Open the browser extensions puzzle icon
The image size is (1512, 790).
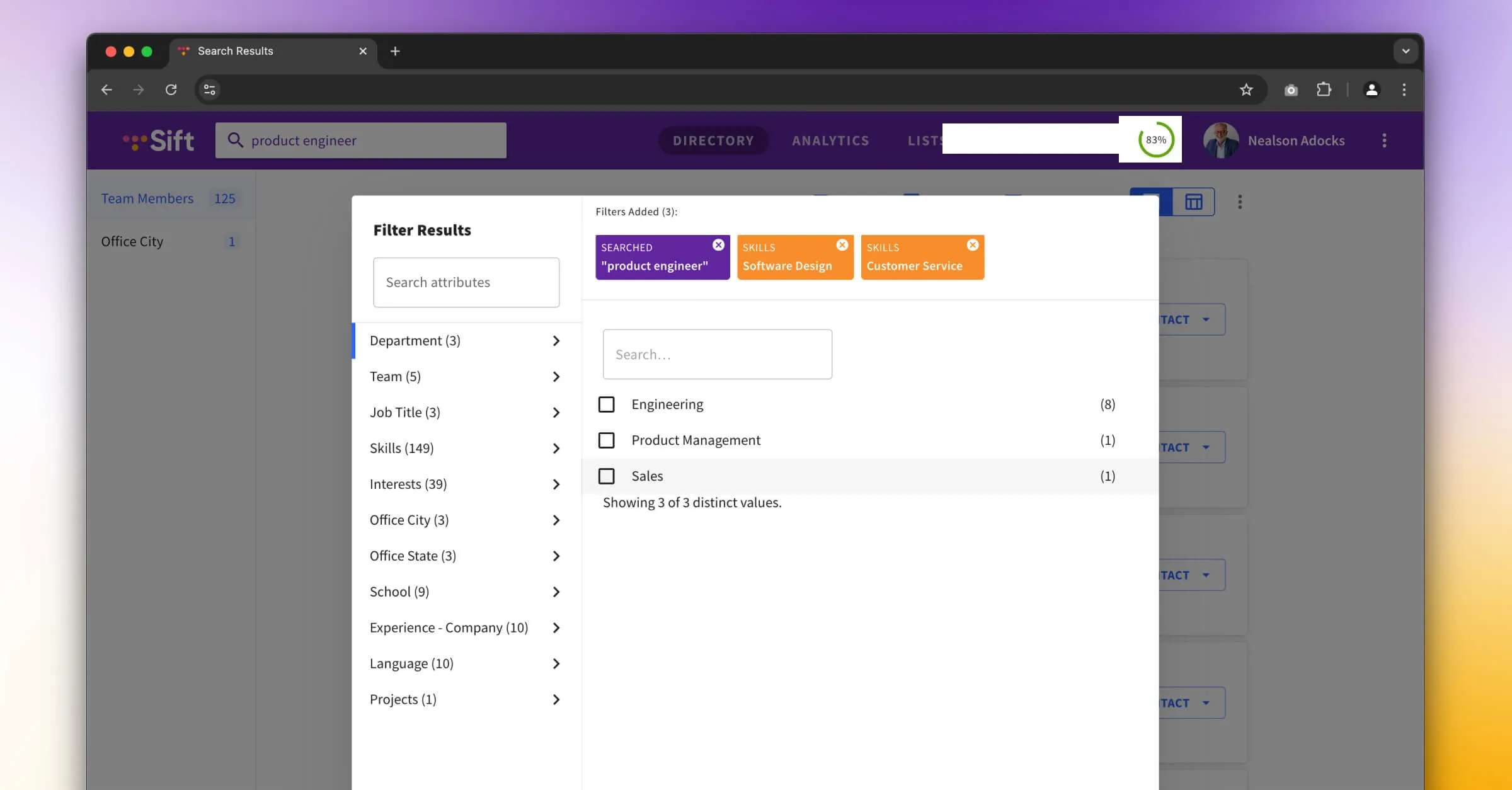coord(1324,89)
